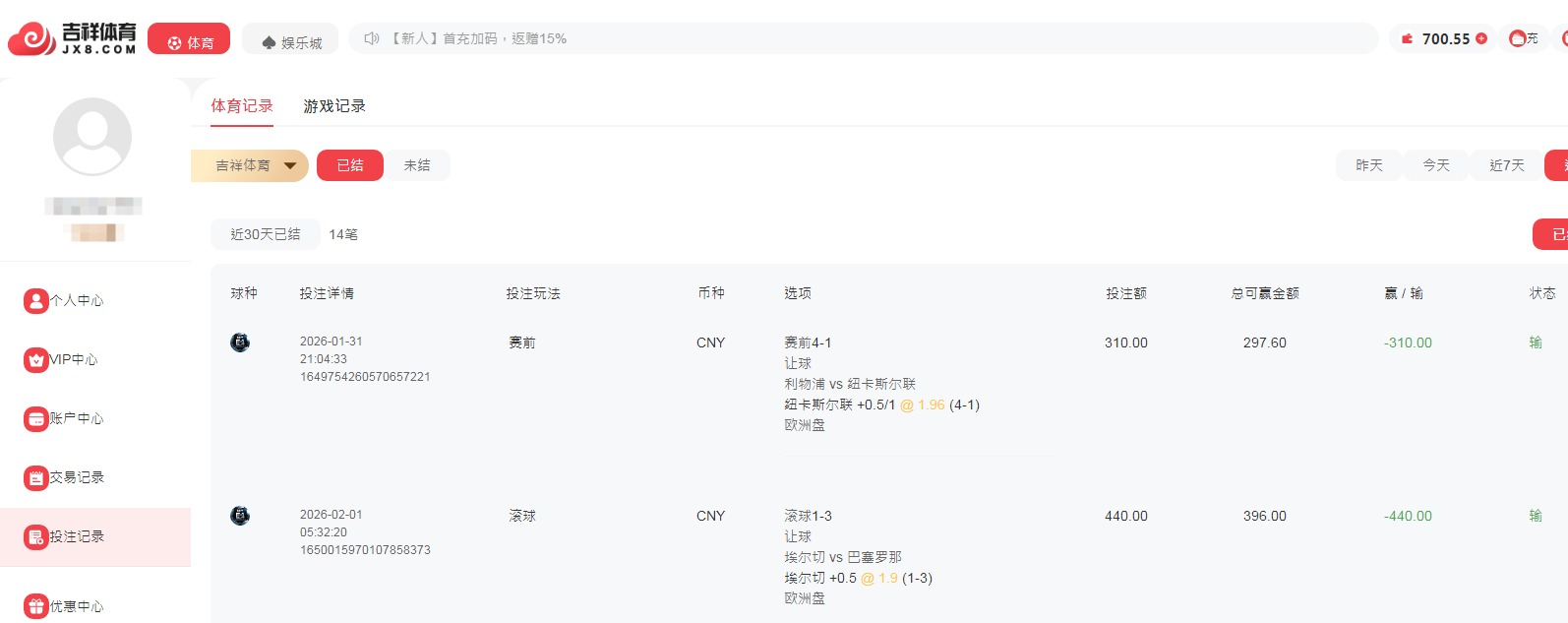This screenshot has height=623, width=1568.
Task: Click the 吉祥体育 logo
Action: click(x=71, y=37)
